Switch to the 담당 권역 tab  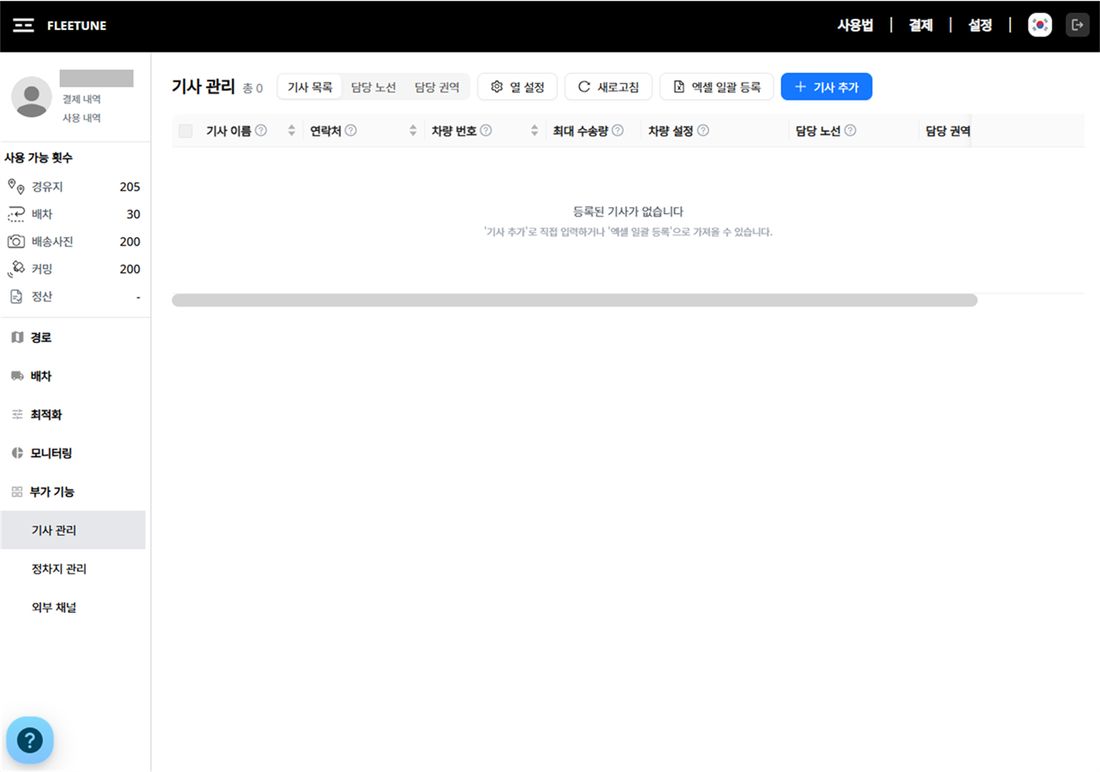click(436, 87)
